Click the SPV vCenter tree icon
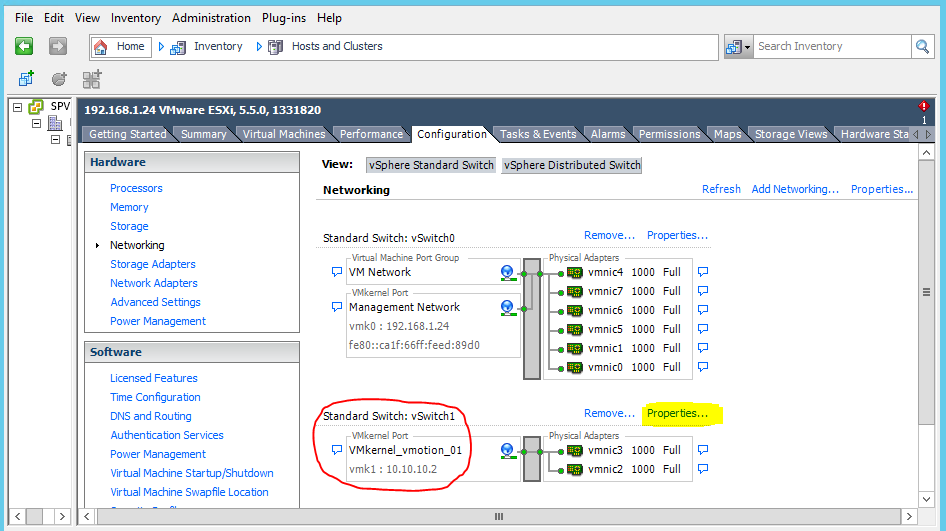The width and height of the screenshot is (946, 531). [x=36, y=107]
